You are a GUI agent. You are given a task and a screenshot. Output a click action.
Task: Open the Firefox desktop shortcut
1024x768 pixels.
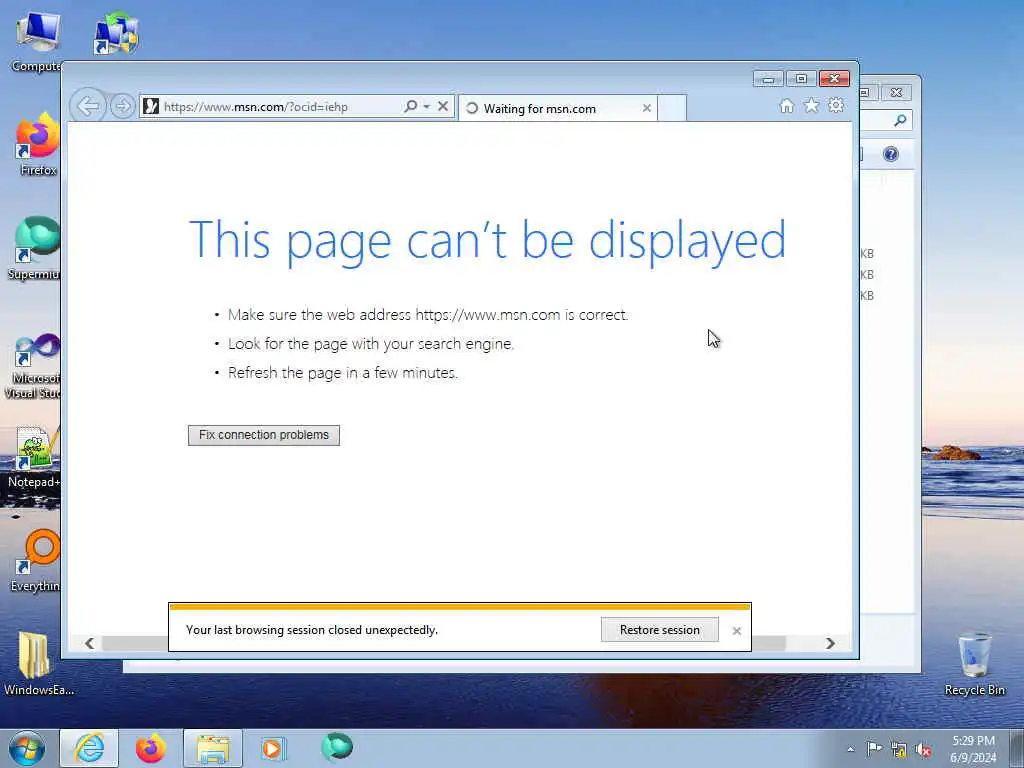tap(38, 144)
